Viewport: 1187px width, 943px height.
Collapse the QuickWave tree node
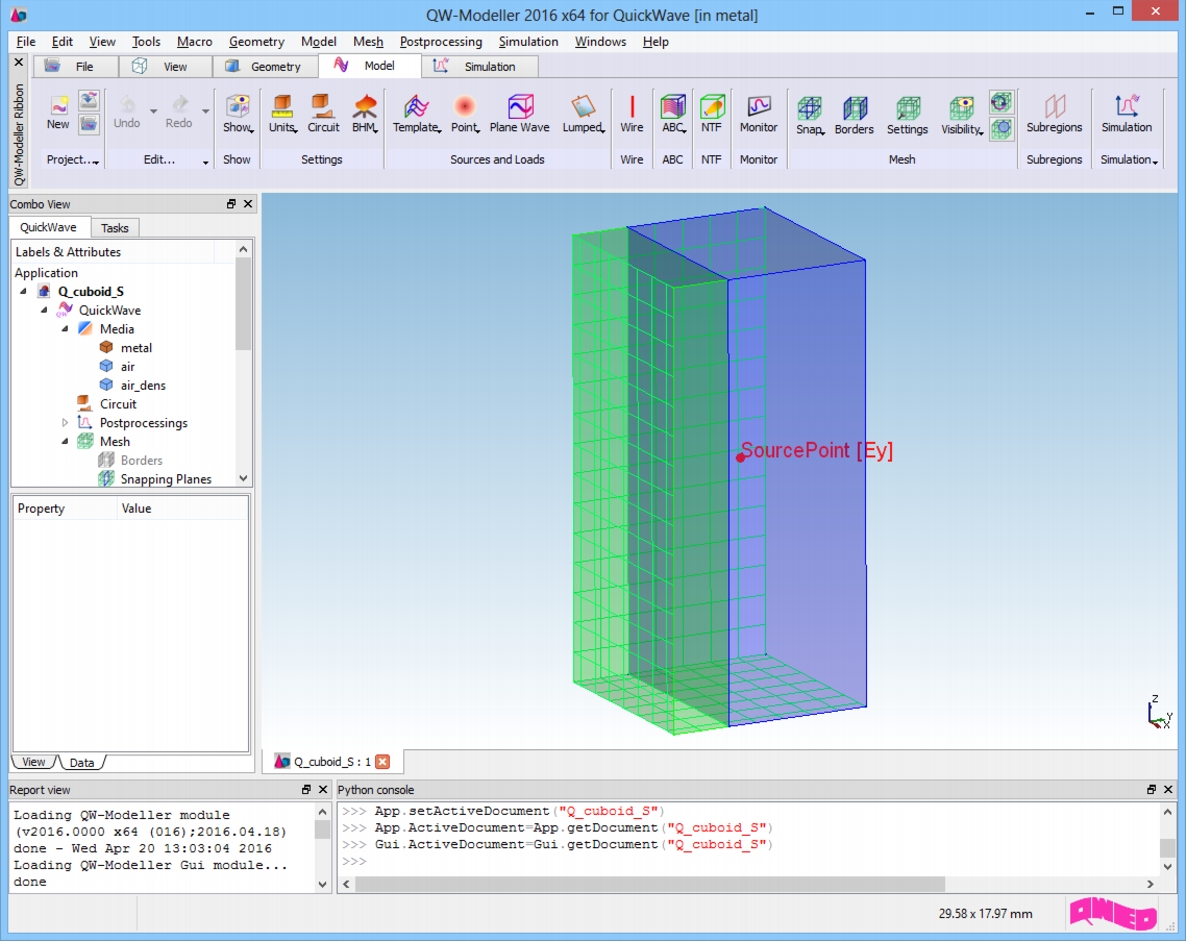click(44, 310)
